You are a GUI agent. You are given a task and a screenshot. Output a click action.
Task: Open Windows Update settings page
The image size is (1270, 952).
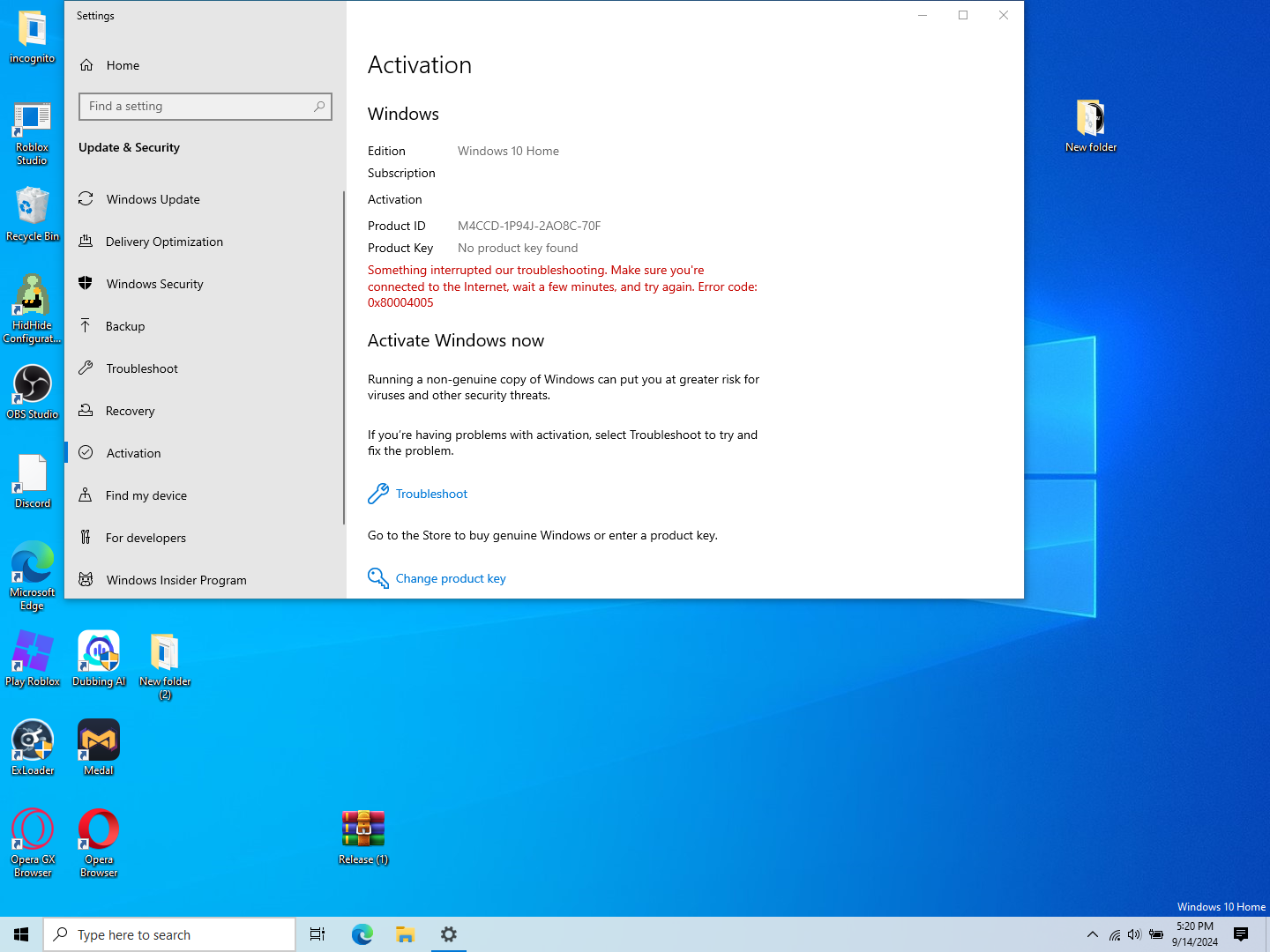pyautogui.click(x=153, y=199)
